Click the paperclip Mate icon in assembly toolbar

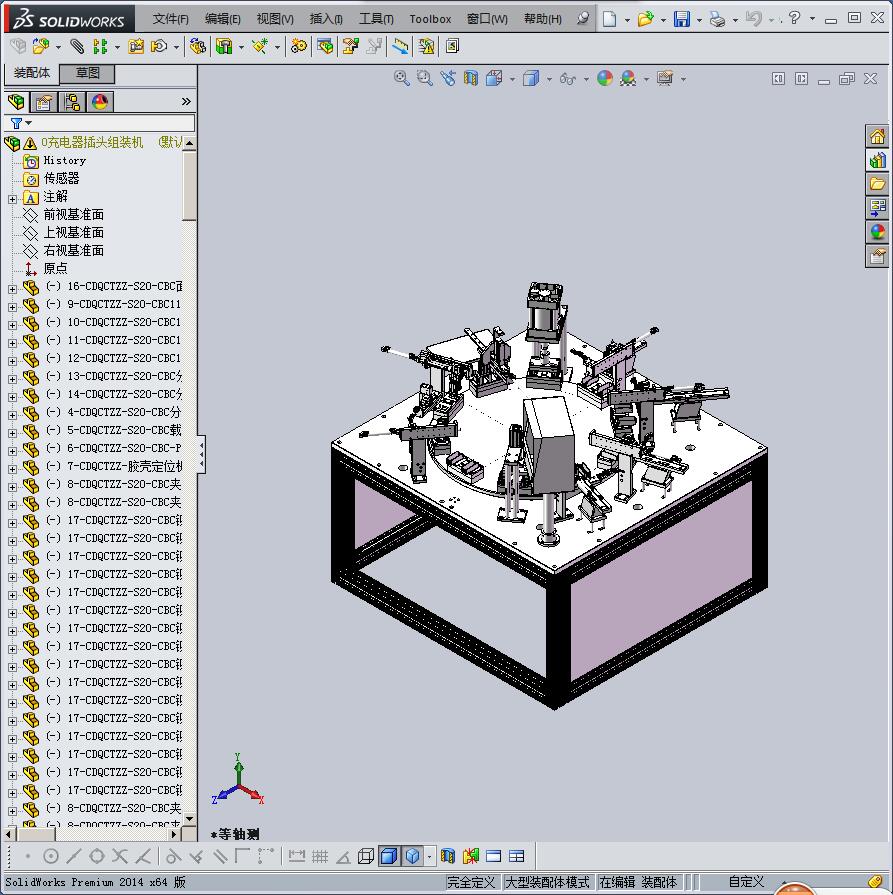[77, 46]
